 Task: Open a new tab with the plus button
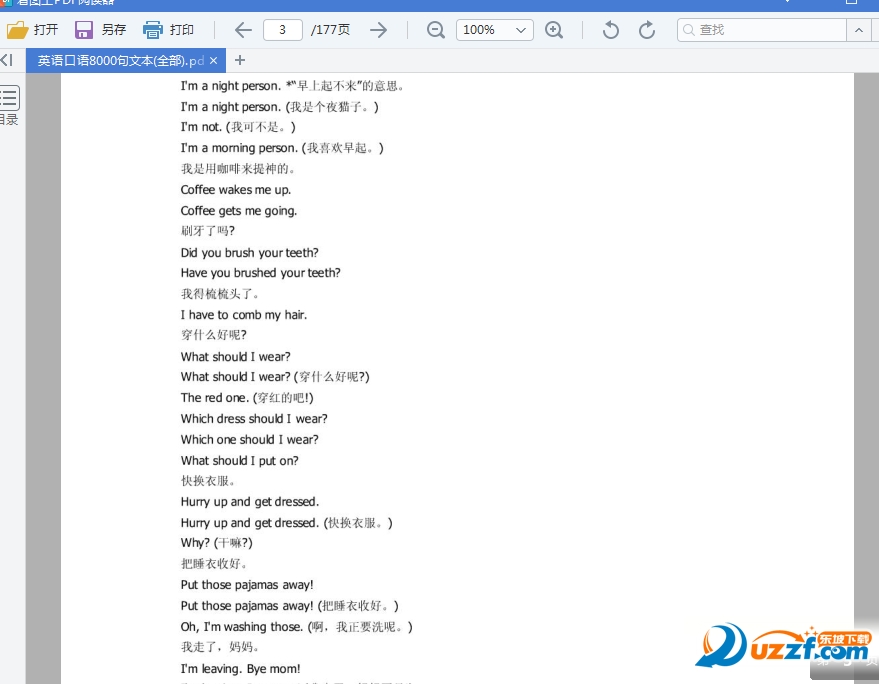click(239, 61)
